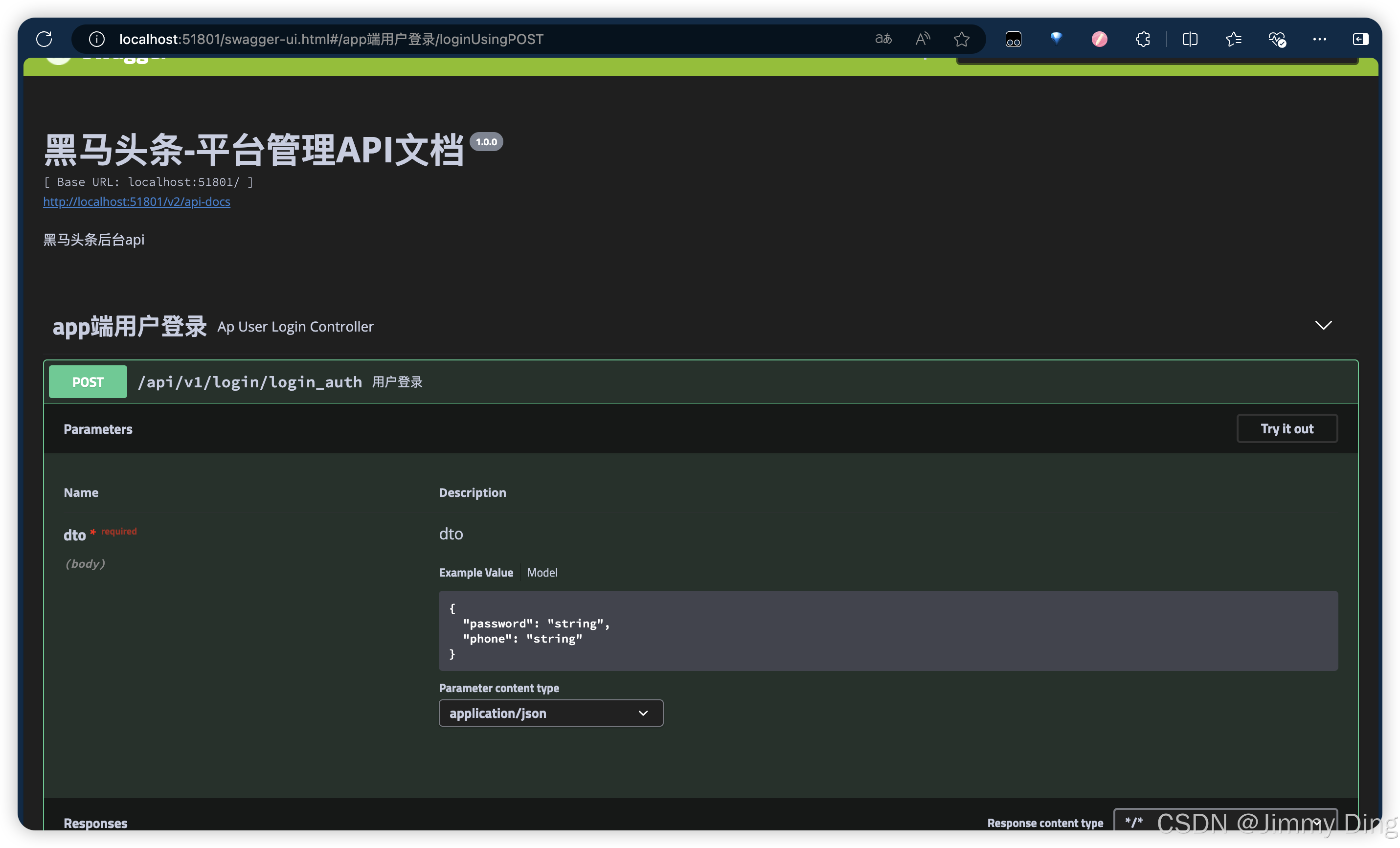Open the Extensions puzzle icon

click(1143, 39)
